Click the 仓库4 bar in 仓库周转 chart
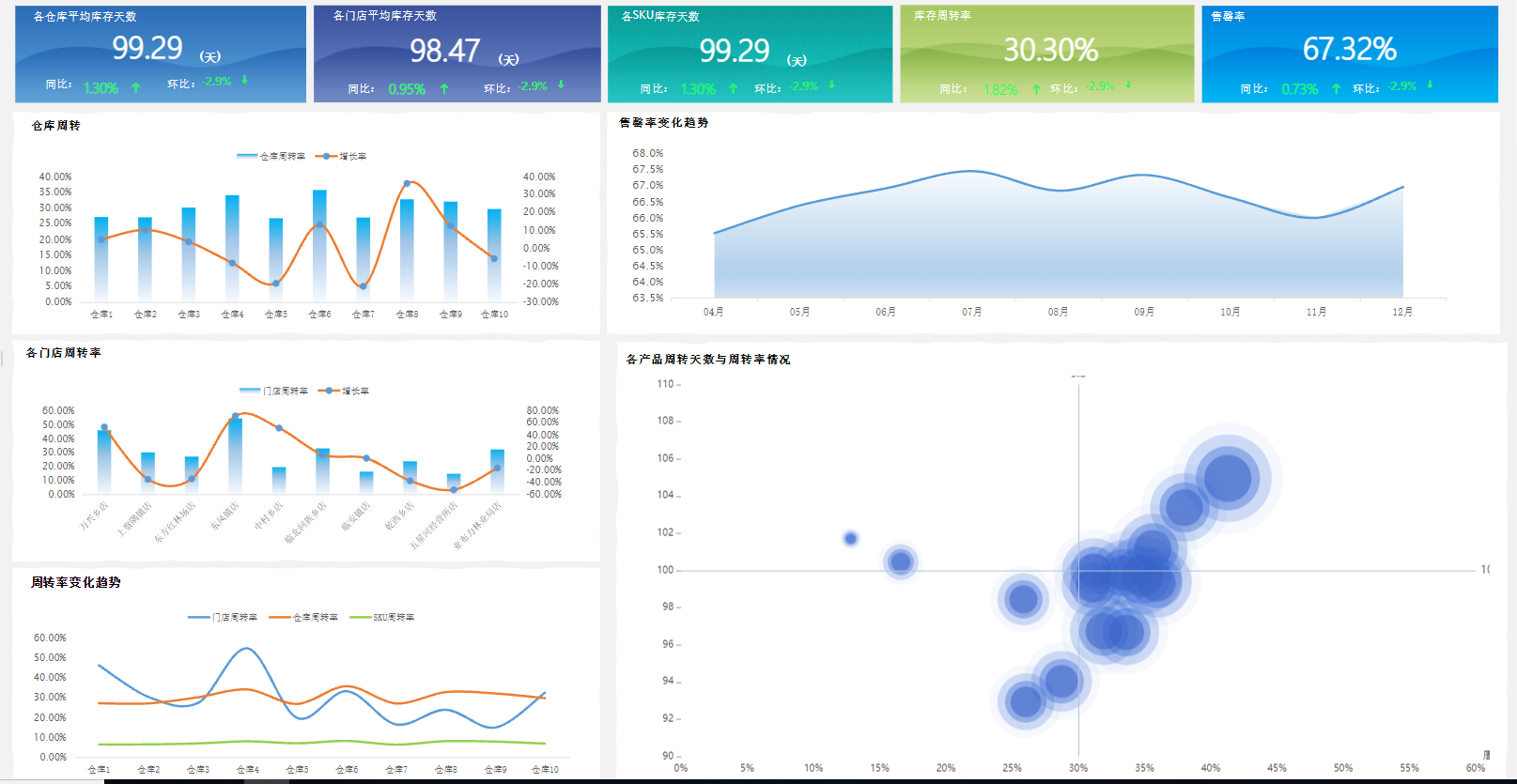 pos(232,249)
